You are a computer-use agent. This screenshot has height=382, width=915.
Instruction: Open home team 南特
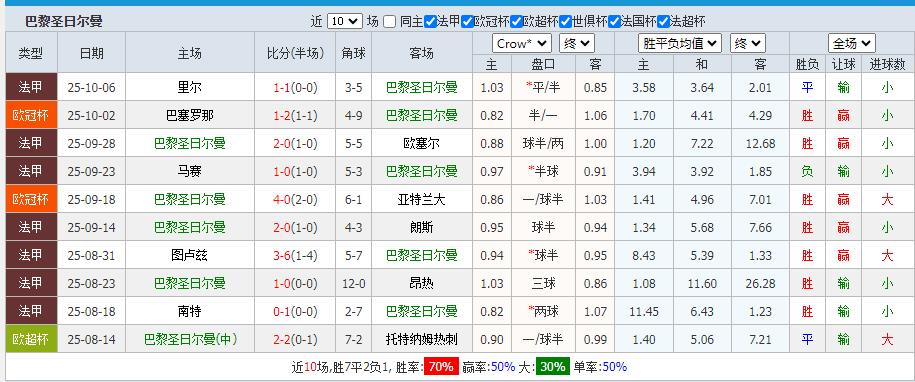pos(190,311)
